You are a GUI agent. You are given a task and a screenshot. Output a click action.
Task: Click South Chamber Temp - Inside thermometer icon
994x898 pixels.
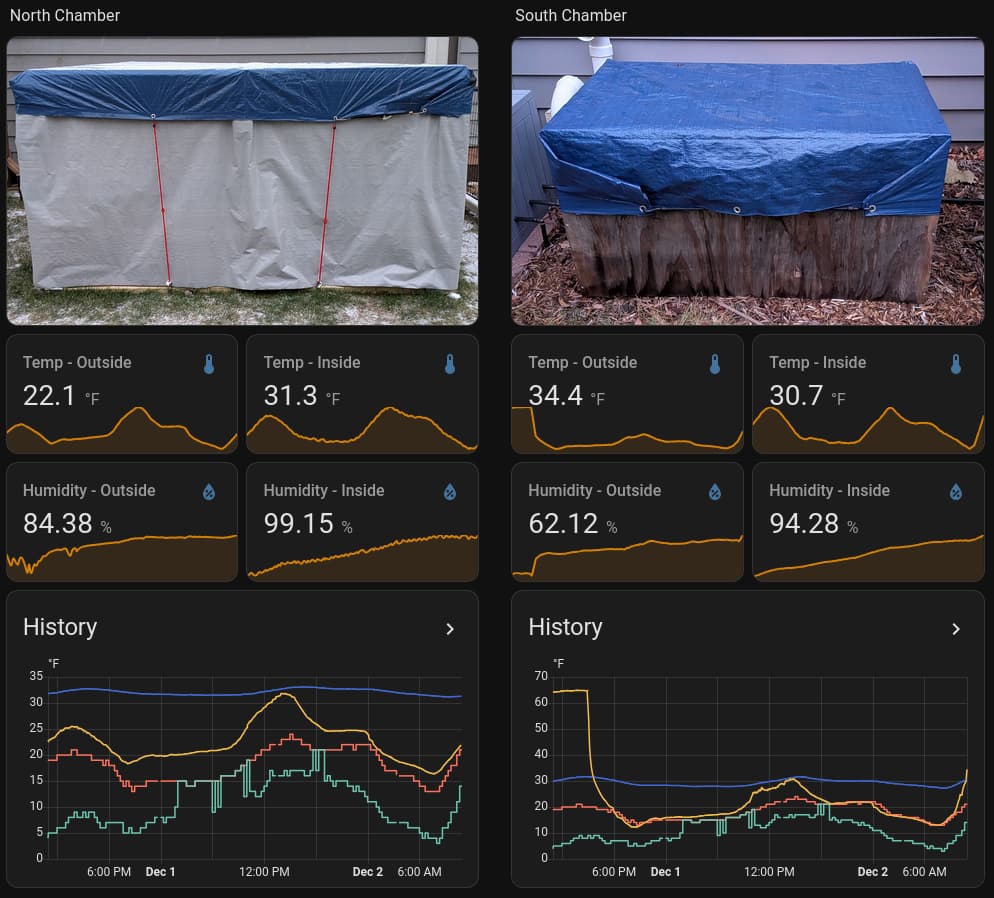(956, 364)
